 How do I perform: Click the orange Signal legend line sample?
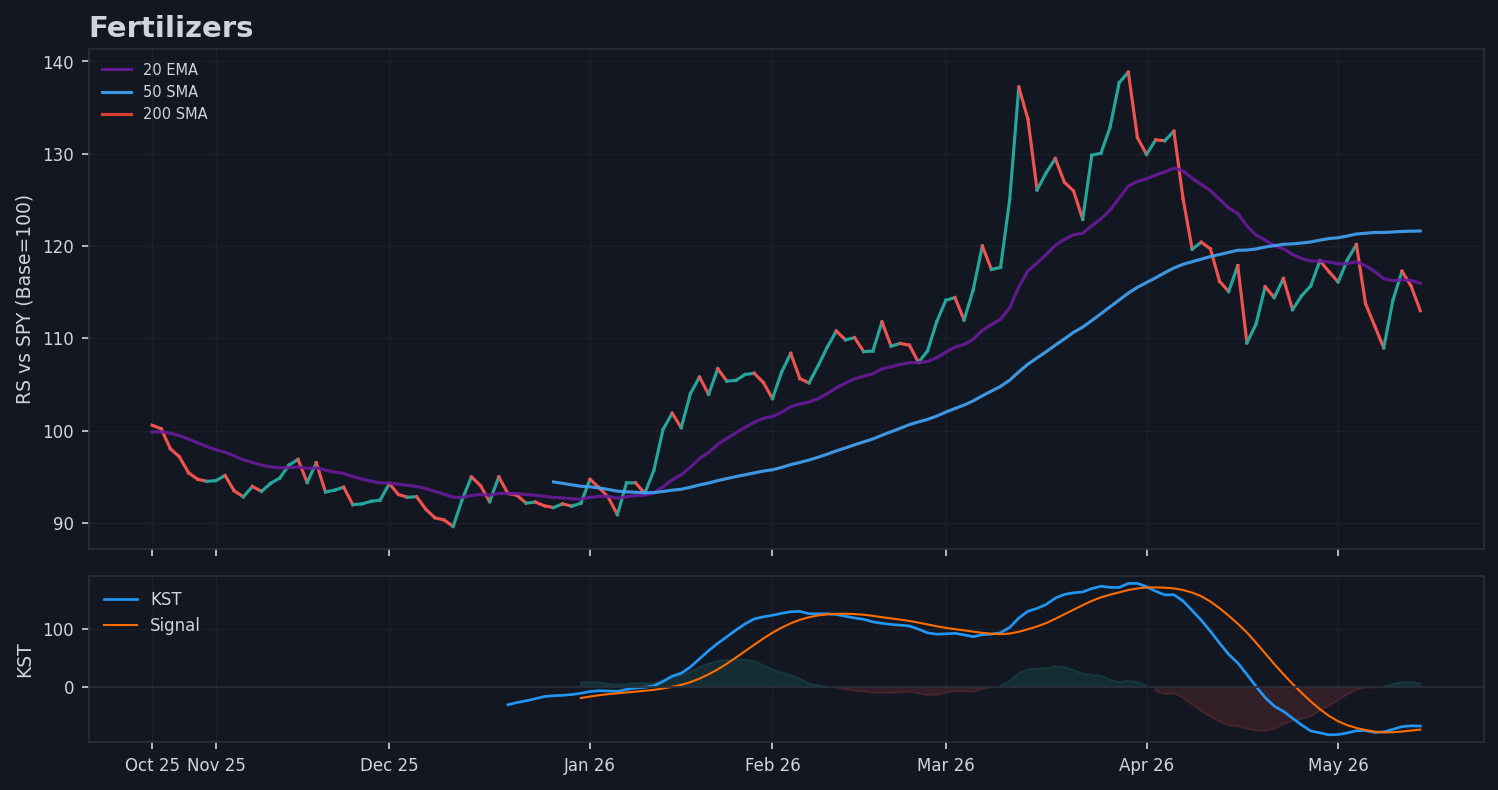tap(120, 626)
